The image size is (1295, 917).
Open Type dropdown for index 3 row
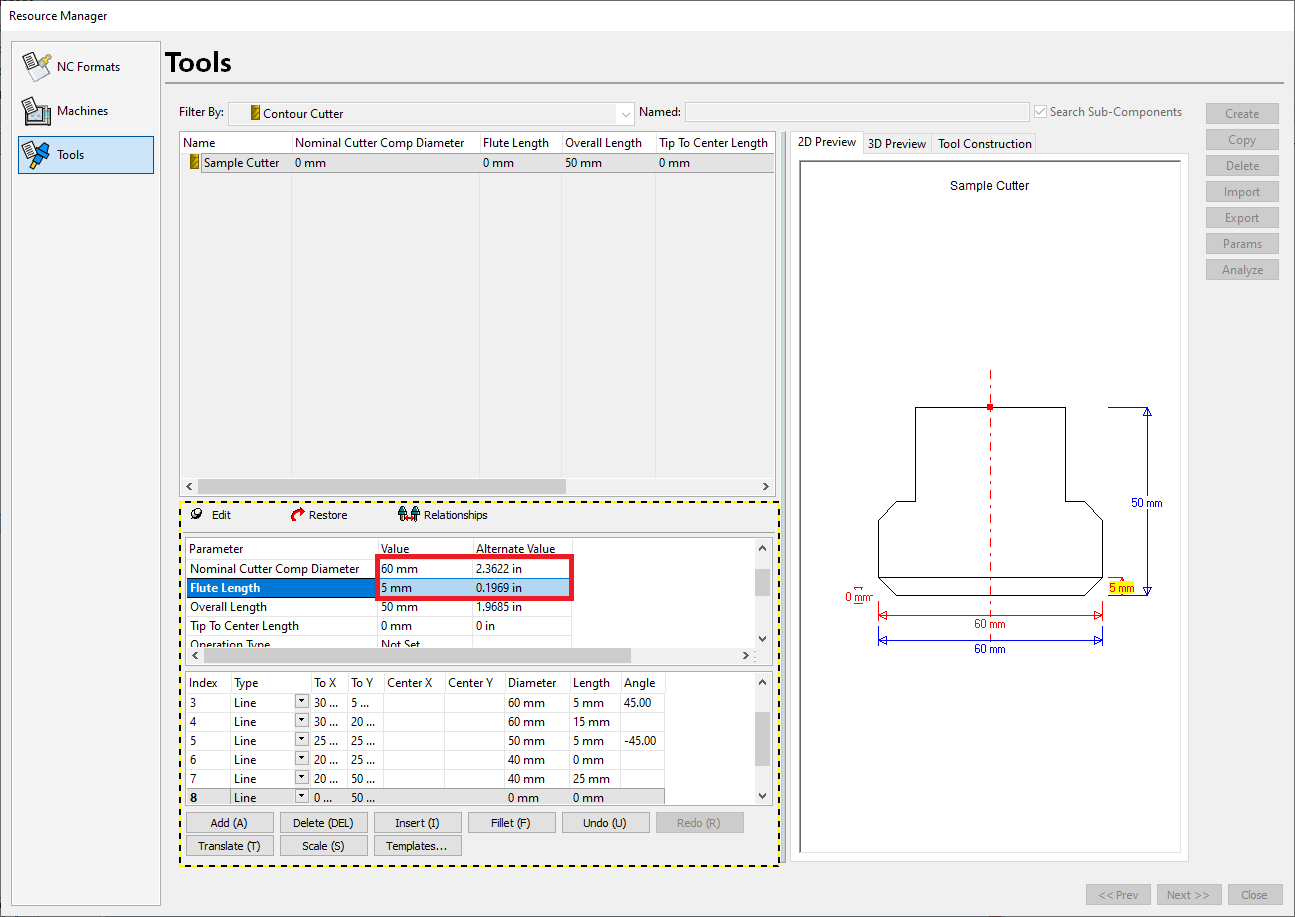point(302,703)
